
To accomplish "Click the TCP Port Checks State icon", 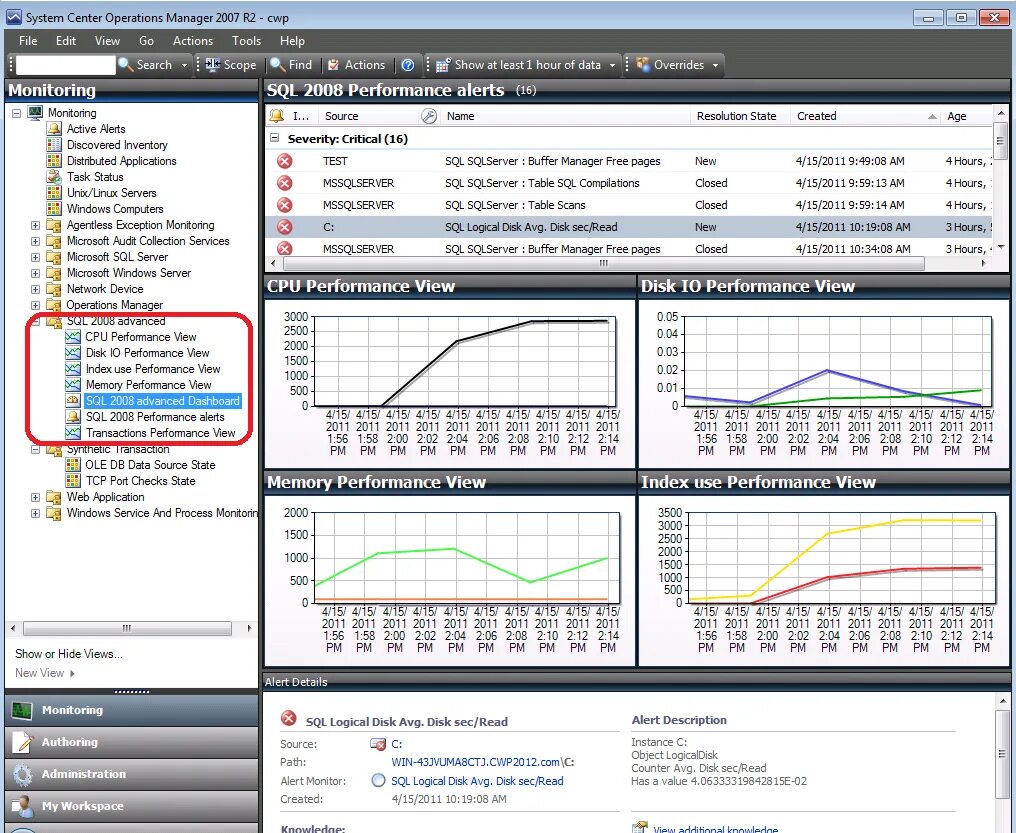I will point(73,481).
